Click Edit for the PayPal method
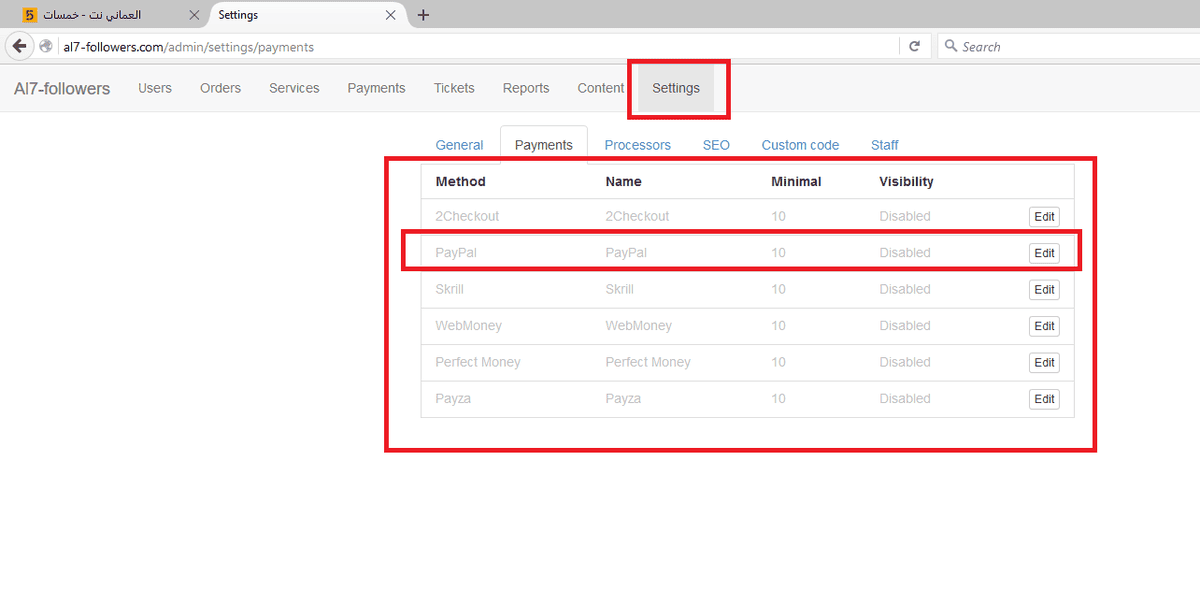Viewport: 1200px width, 591px height. 1044,253
